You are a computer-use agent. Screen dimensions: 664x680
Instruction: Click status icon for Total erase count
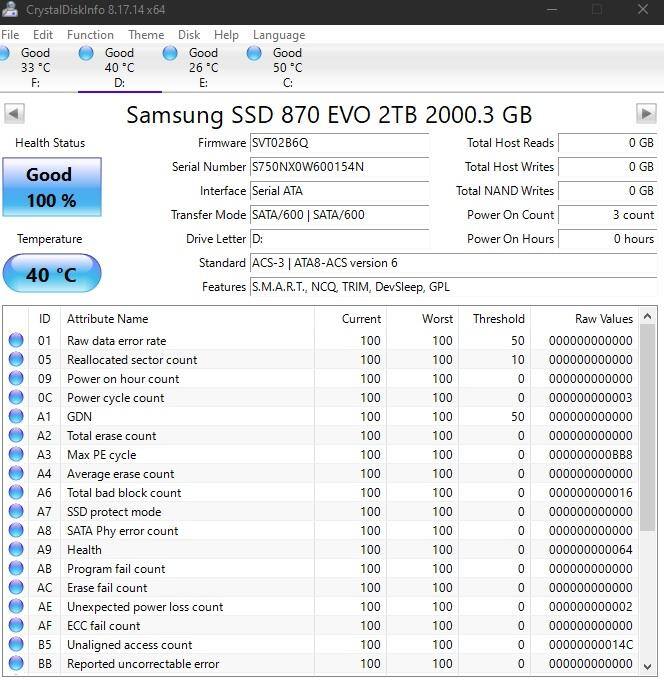16,435
